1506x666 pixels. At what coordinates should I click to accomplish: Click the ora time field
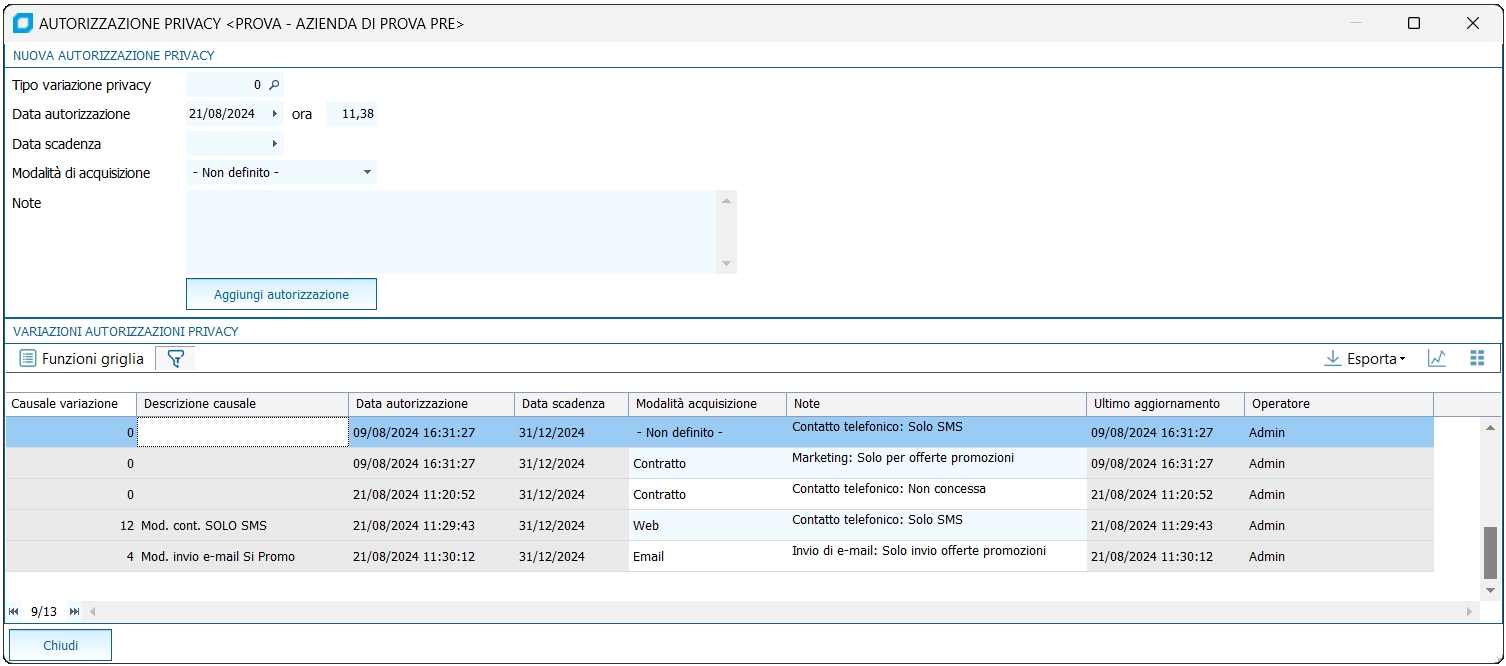(x=352, y=115)
